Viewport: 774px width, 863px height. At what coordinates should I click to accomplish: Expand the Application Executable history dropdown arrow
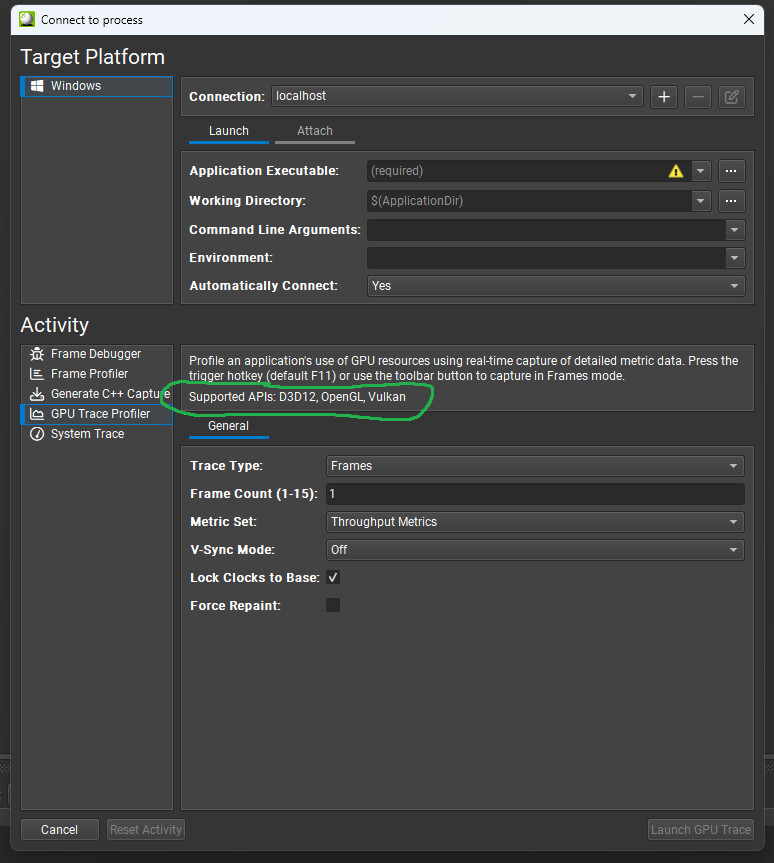701,171
